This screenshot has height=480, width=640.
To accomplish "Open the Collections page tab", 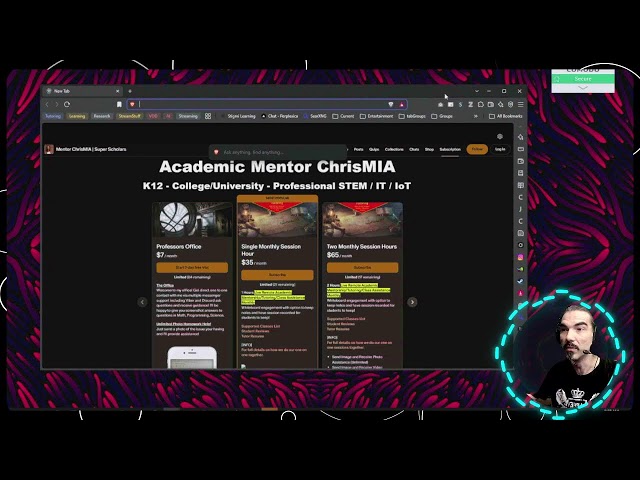I will 394,149.
